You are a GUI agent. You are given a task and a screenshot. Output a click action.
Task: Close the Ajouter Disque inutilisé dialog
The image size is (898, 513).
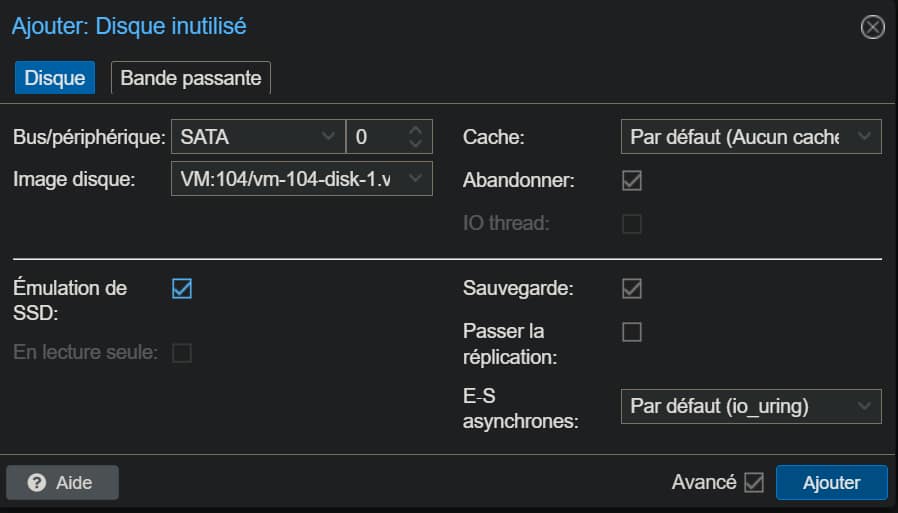point(873,27)
